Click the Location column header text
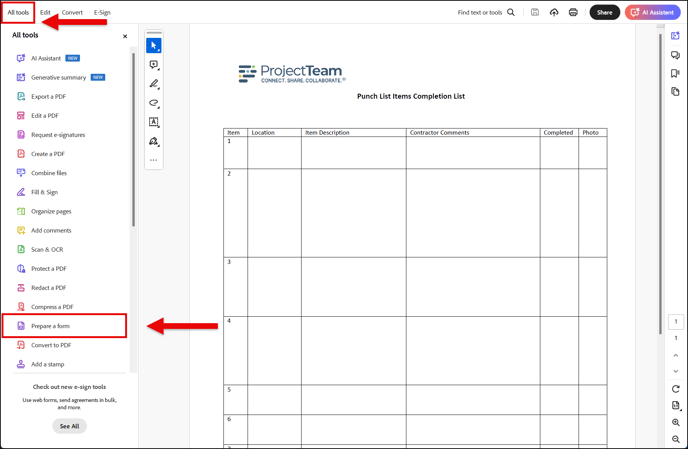The height and width of the screenshot is (449, 688). coord(263,133)
